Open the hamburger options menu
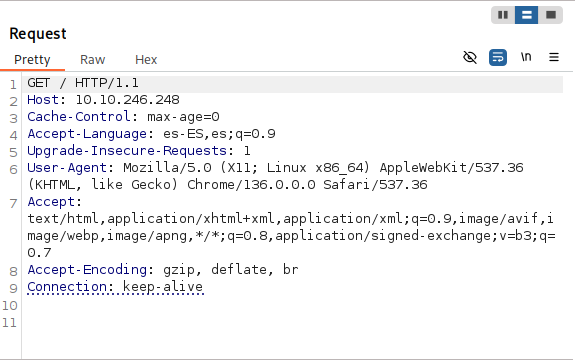Screen dimensions: 575x360 554,57
